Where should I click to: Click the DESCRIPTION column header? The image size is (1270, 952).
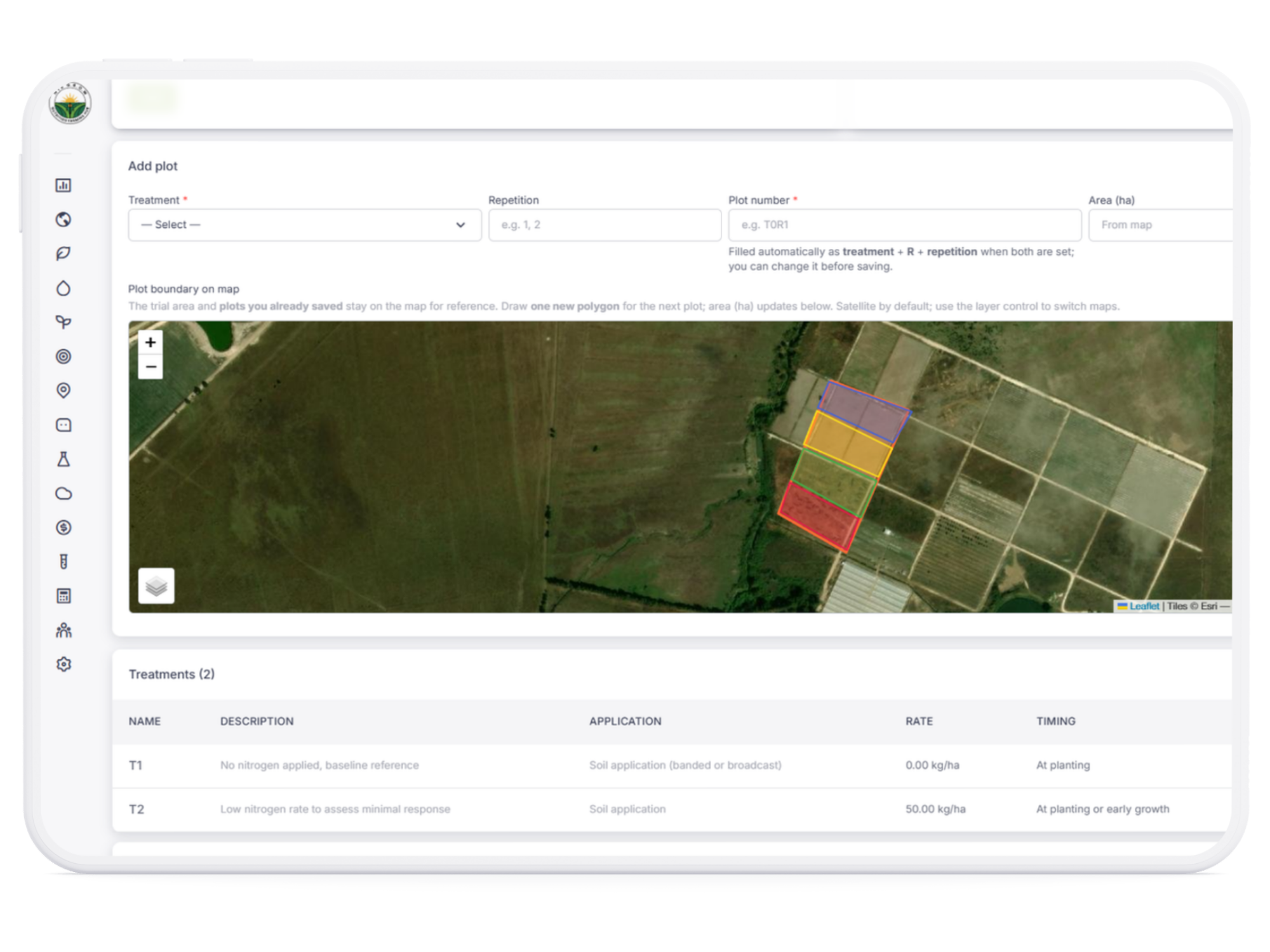[257, 722]
